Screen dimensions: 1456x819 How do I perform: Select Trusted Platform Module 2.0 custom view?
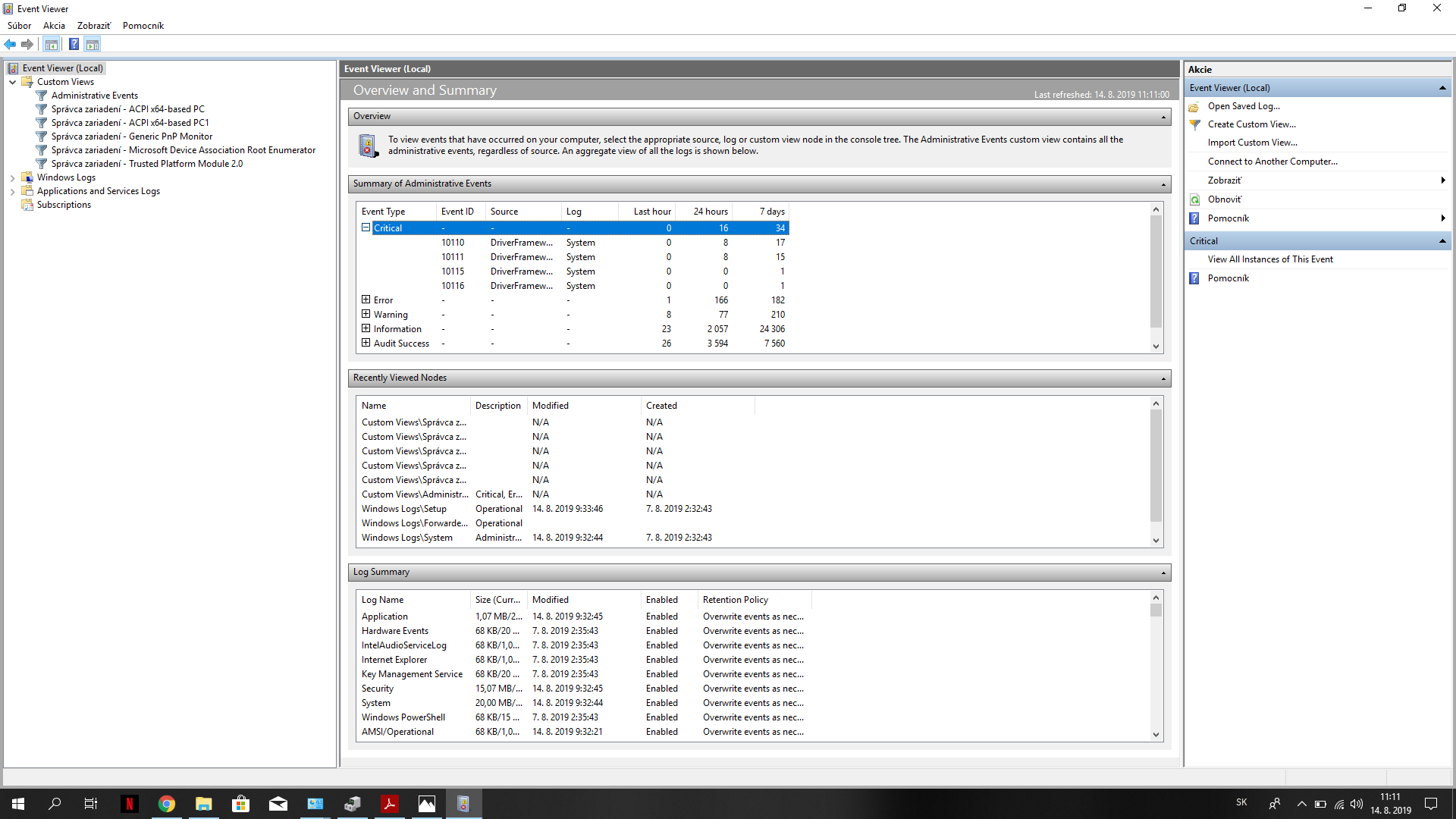[x=146, y=164]
